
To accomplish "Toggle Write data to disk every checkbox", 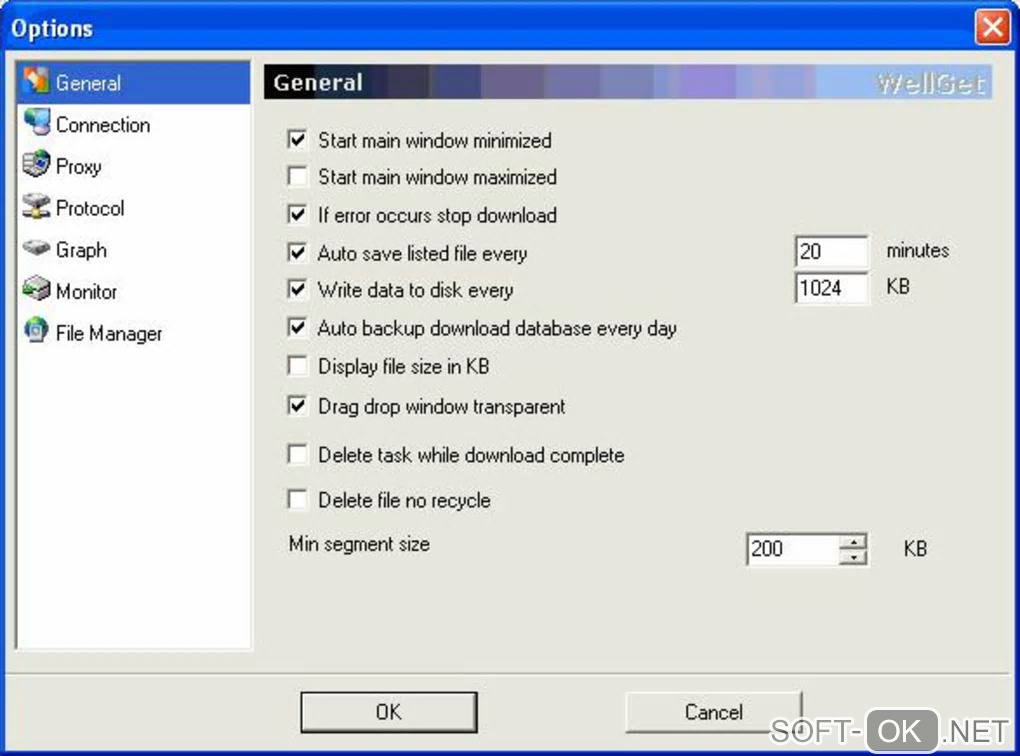I will pyautogui.click(x=297, y=289).
